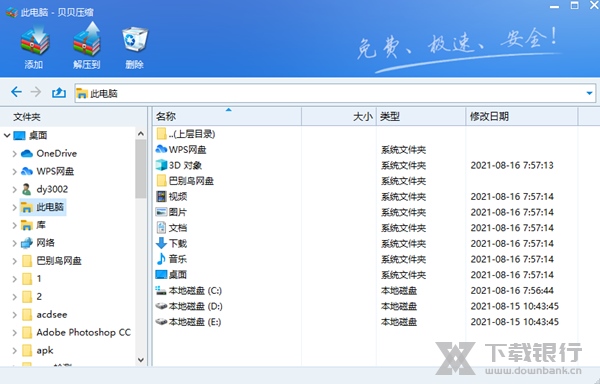Sort by the 名称 column header
This screenshot has width=600, height=384.
pos(227,116)
